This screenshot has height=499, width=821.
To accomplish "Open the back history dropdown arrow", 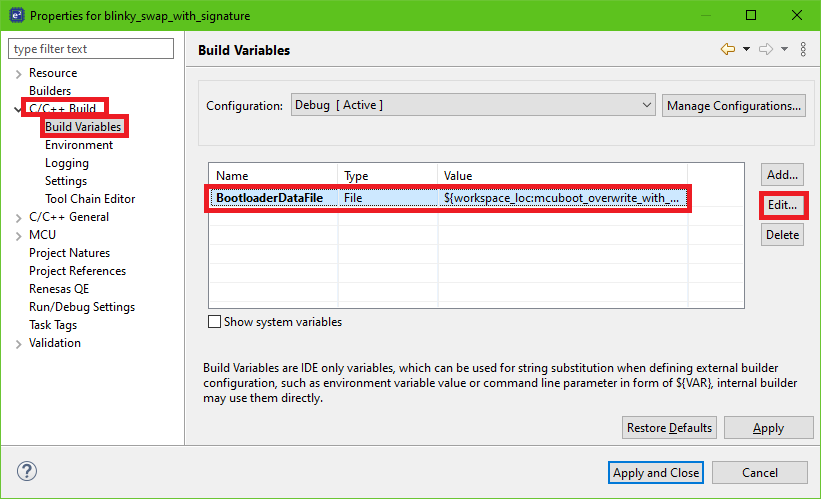I will tap(746, 49).
